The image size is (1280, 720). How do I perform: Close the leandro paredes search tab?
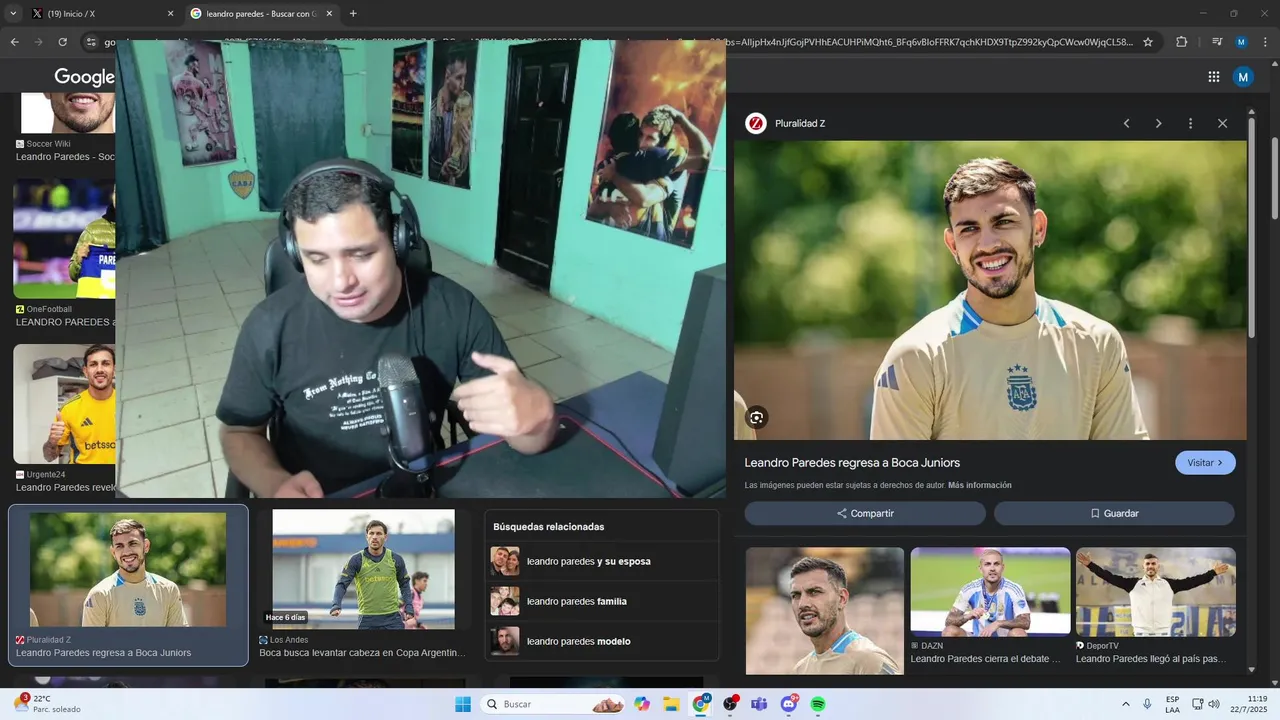click(329, 14)
